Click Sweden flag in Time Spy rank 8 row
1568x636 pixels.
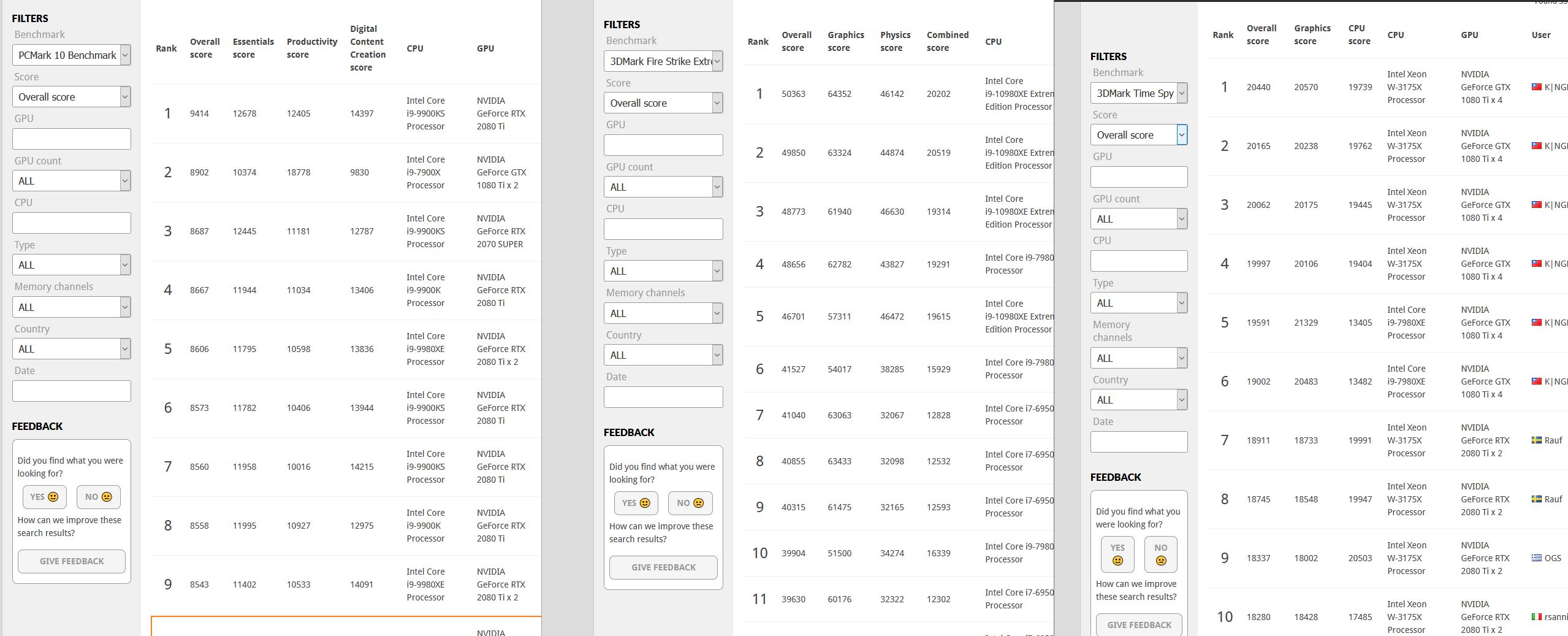coord(1537,499)
